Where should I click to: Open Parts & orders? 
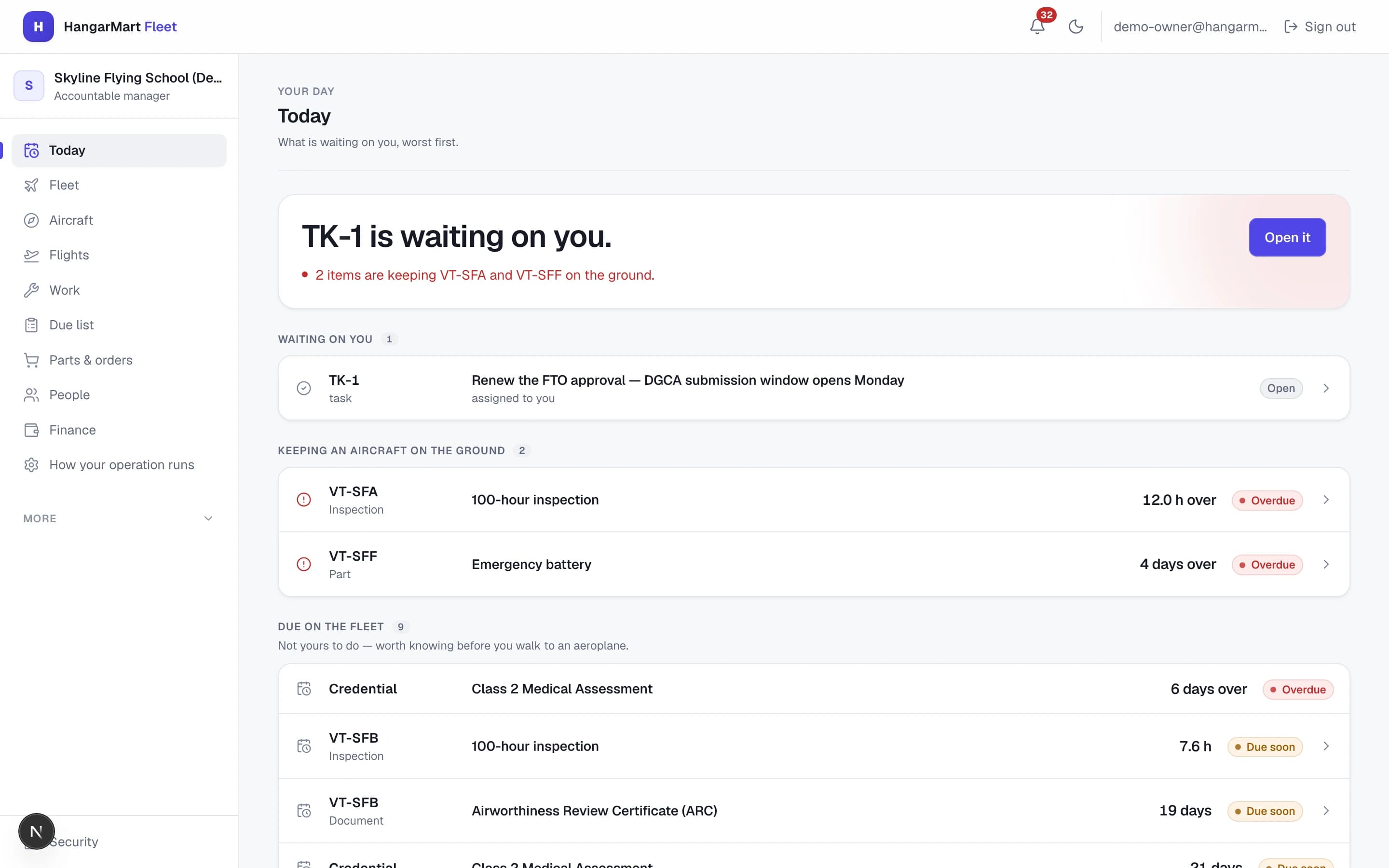119,360
